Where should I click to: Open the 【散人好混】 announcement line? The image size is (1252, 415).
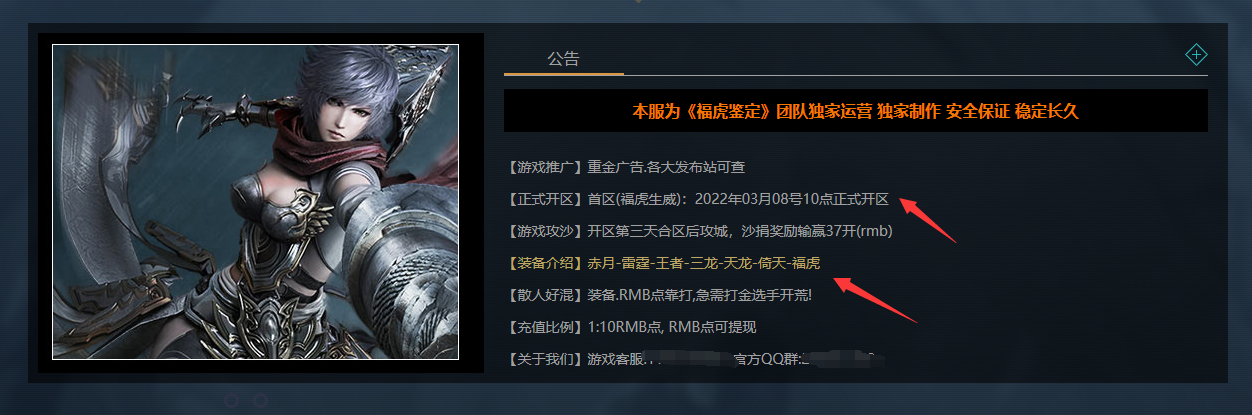(660, 295)
